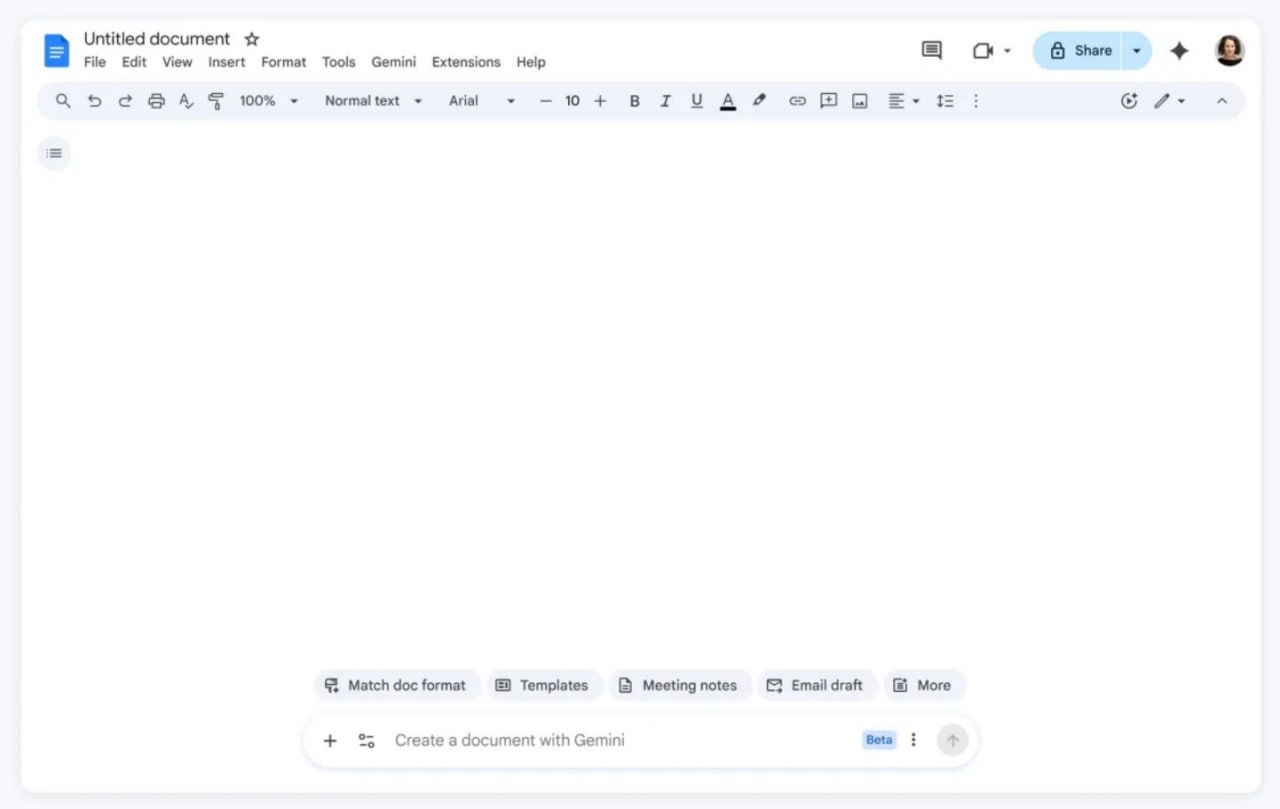This screenshot has width=1280, height=809.
Task: Open the Normal text style dropdown
Action: click(373, 101)
